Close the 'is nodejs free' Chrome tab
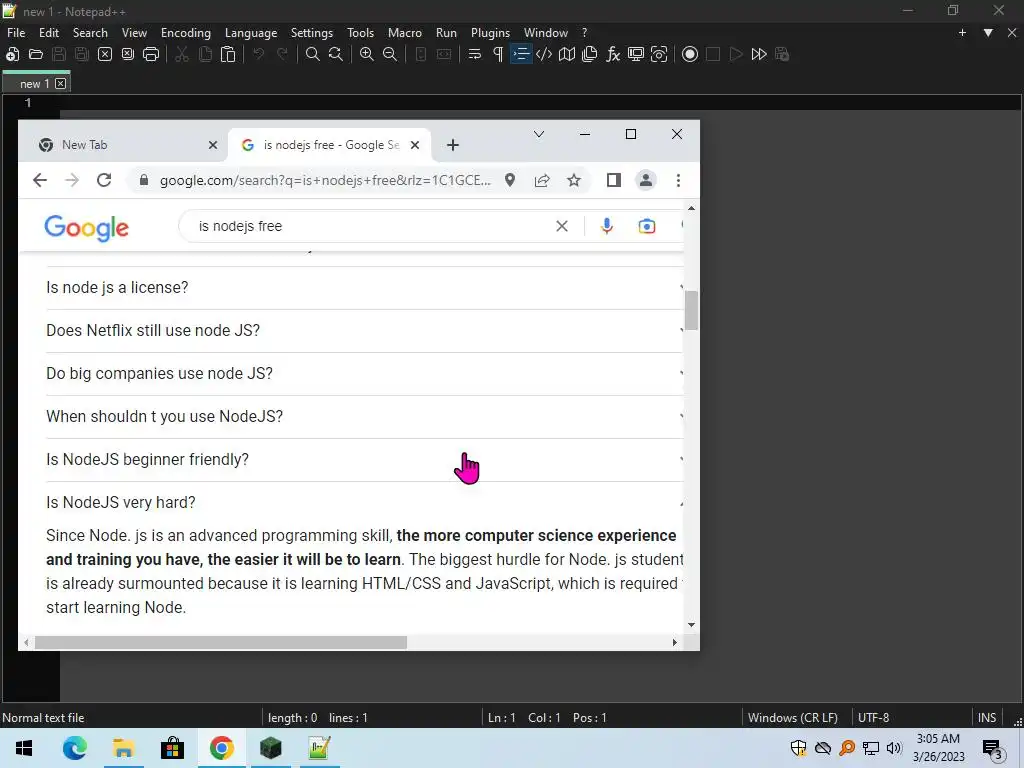The height and width of the screenshot is (768, 1024). click(415, 145)
